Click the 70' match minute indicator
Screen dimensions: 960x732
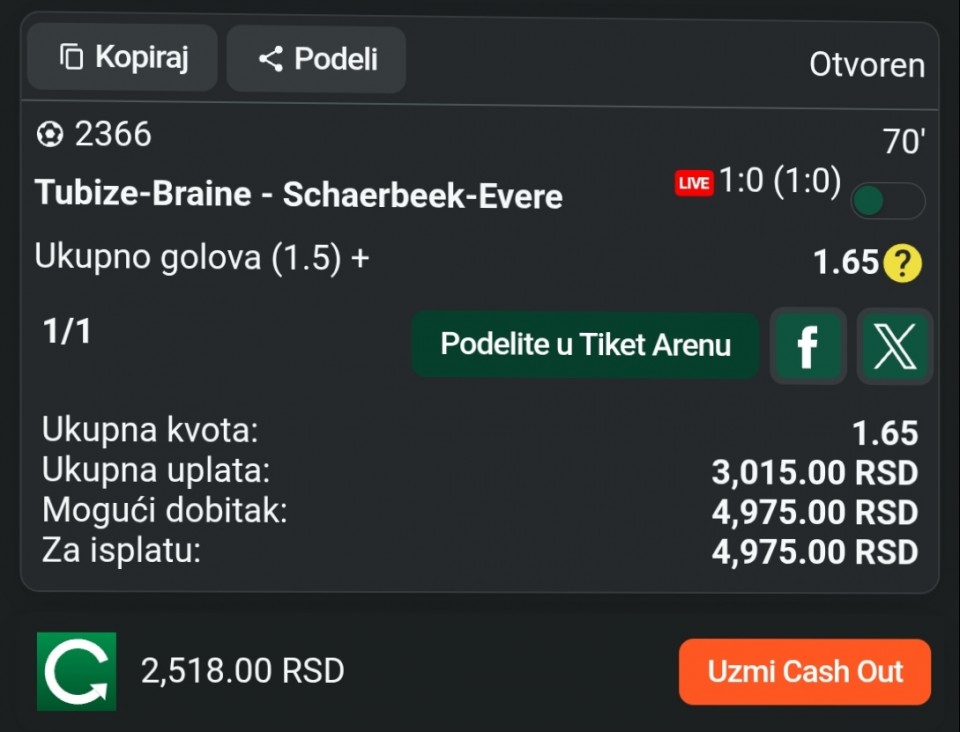[x=903, y=142]
